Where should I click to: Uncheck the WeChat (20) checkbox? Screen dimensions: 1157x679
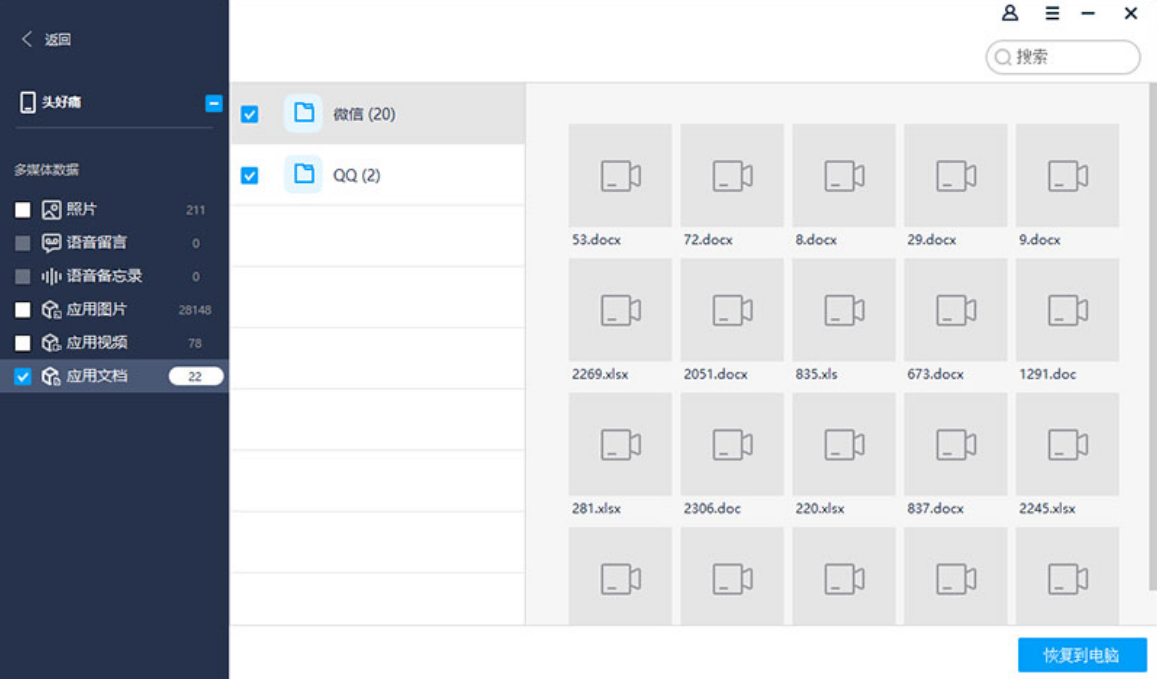tap(249, 114)
